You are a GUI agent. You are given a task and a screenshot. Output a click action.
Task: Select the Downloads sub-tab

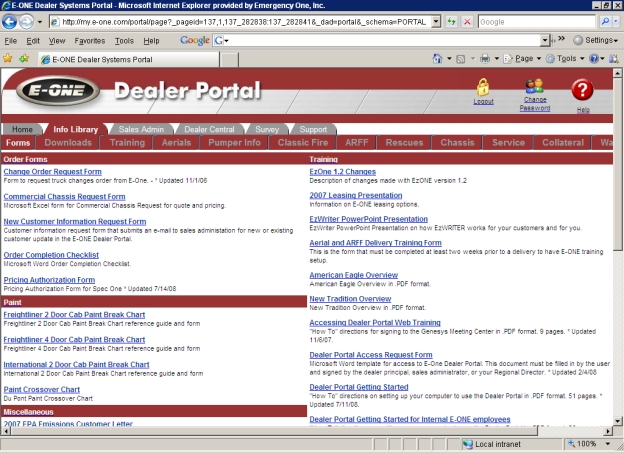tap(68, 143)
